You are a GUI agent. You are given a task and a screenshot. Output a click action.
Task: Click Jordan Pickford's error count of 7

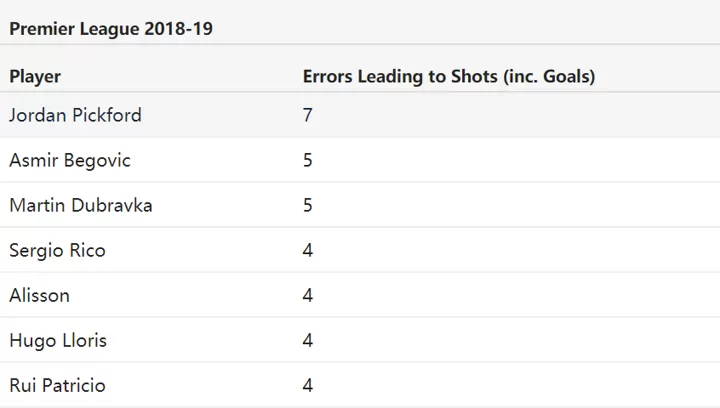pyautogui.click(x=308, y=115)
